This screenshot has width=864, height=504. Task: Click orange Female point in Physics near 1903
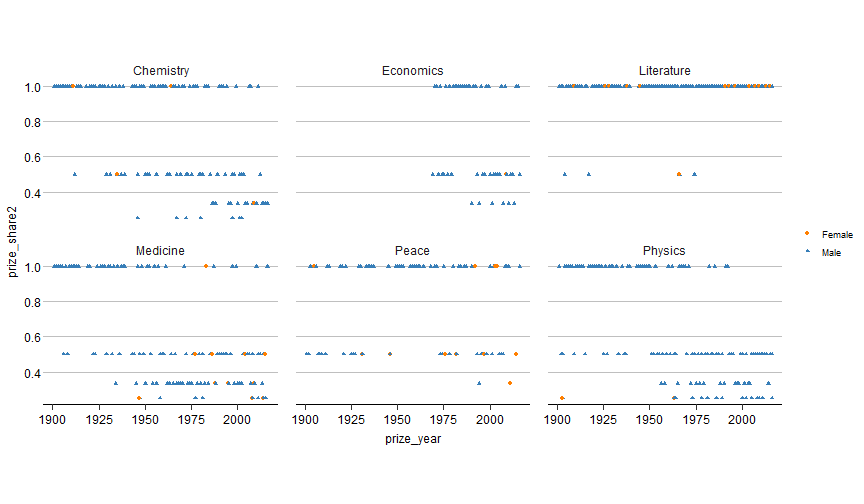point(562,398)
